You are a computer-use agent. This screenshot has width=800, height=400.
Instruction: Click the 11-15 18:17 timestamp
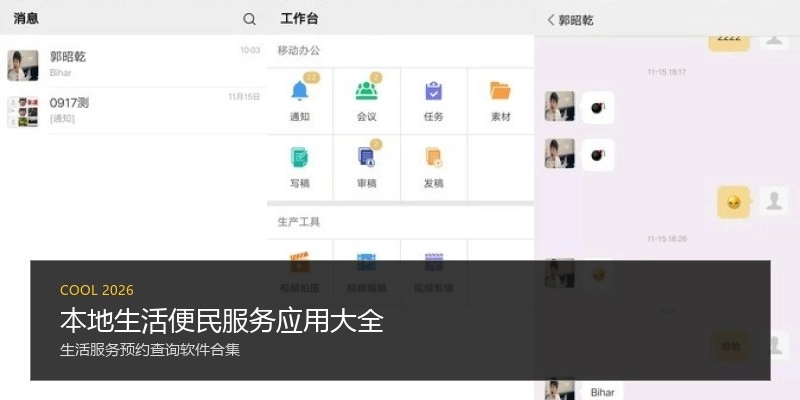click(667, 72)
